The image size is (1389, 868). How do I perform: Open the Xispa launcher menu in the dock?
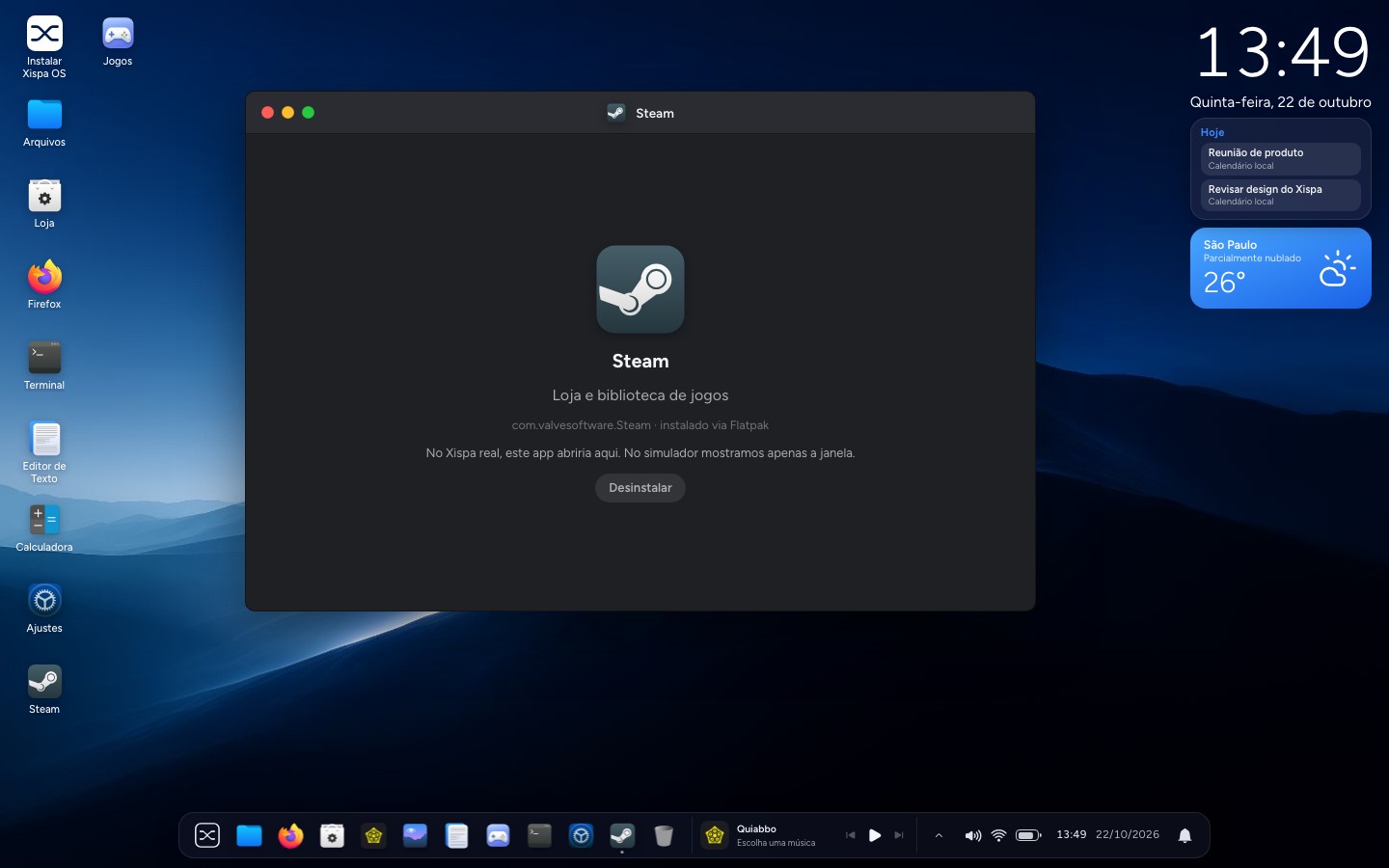pos(207,835)
